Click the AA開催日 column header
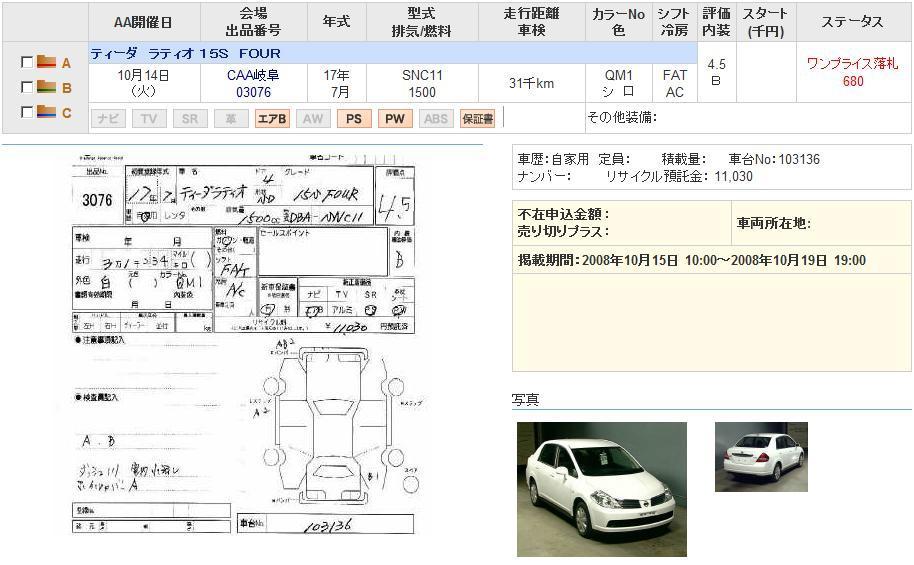Image resolution: width=914 pixels, height=565 pixels. [x=144, y=22]
